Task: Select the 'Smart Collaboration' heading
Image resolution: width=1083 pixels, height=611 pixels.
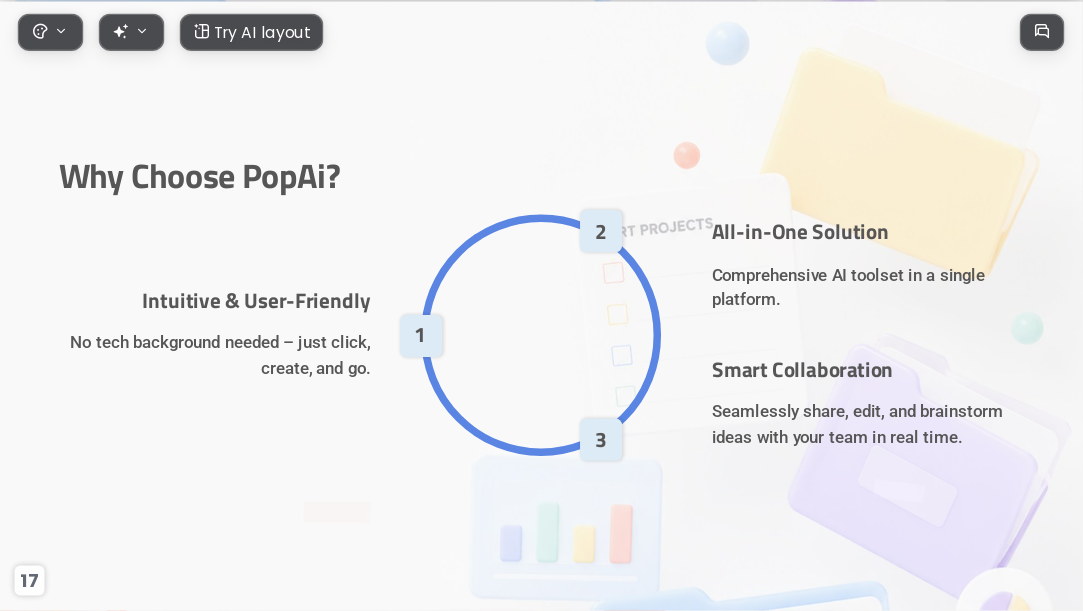Action: [802, 371]
